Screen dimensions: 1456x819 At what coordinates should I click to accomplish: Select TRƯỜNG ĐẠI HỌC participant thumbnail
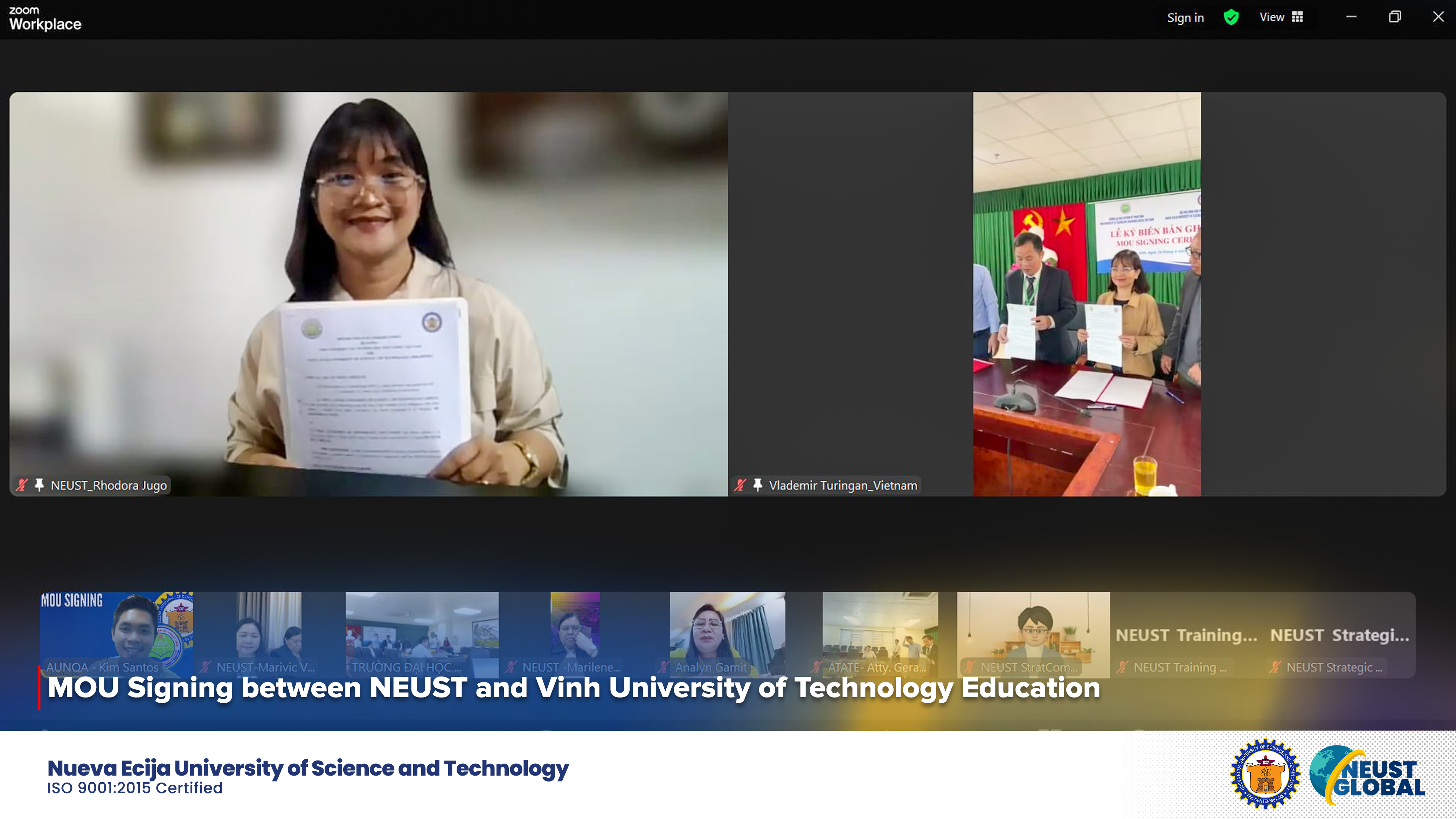(x=422, y=635)
